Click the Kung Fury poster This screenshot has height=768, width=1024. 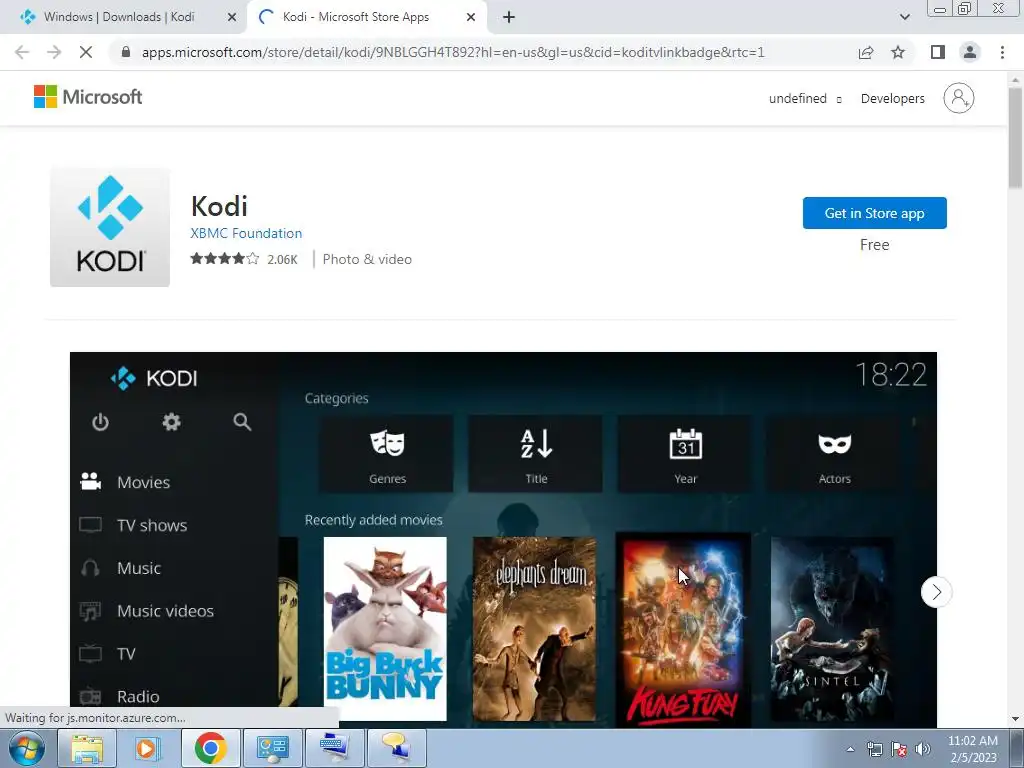(683, 630)
